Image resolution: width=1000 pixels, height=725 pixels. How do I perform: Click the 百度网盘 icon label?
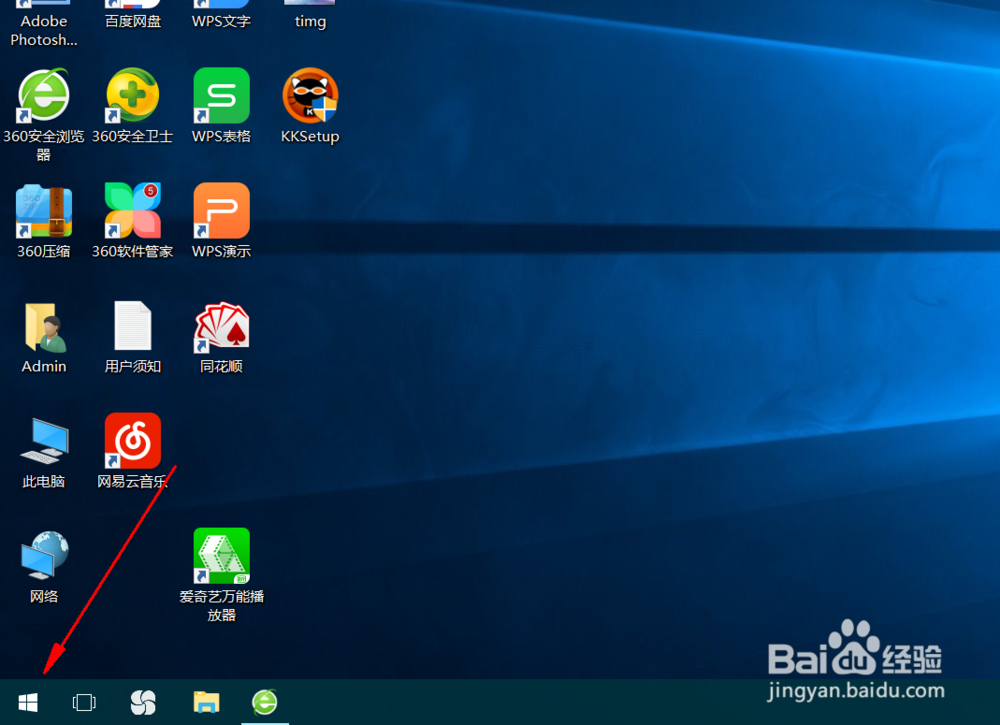(x=133, y=21)
